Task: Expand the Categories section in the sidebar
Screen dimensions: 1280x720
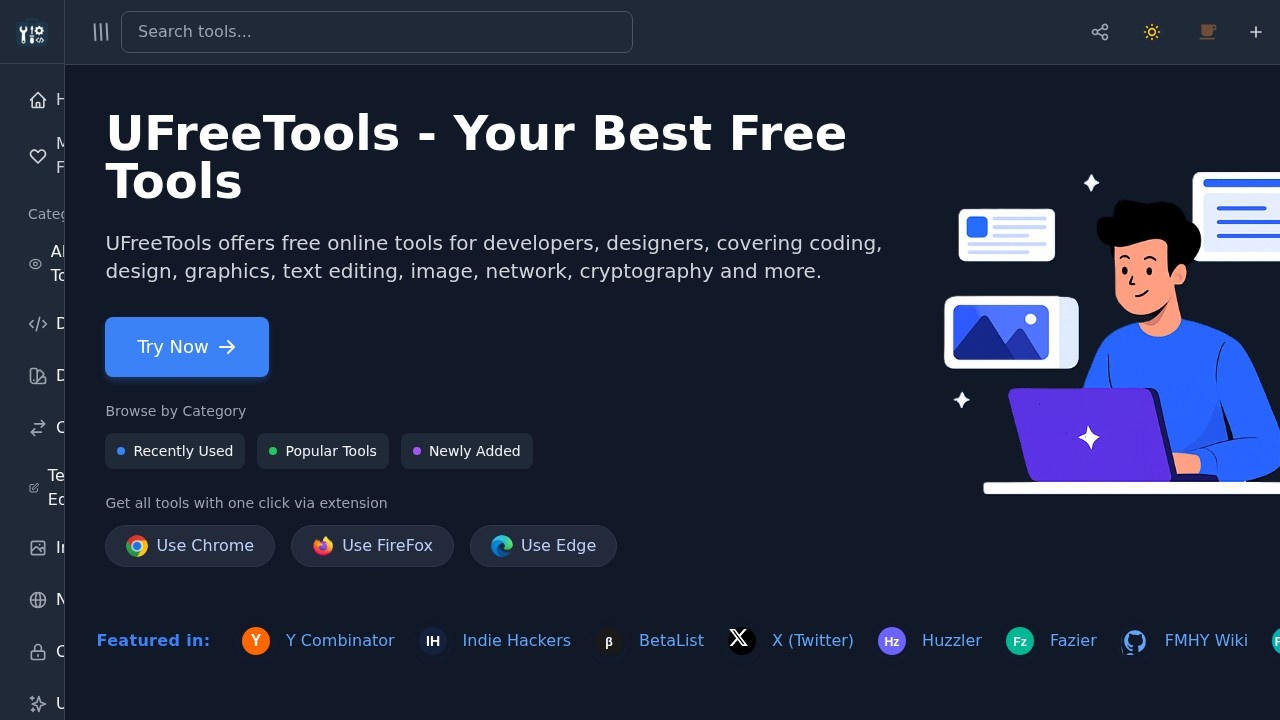Action: [x=47, y=213]
